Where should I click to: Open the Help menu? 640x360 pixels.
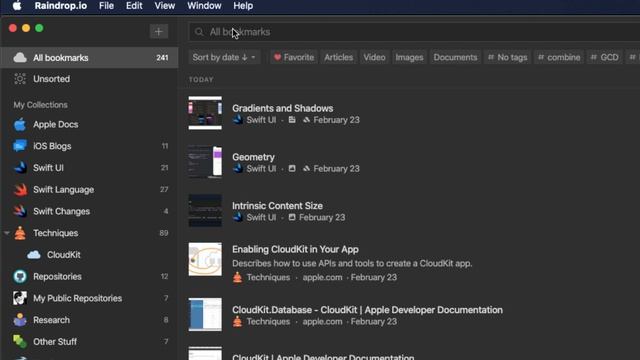243,6
